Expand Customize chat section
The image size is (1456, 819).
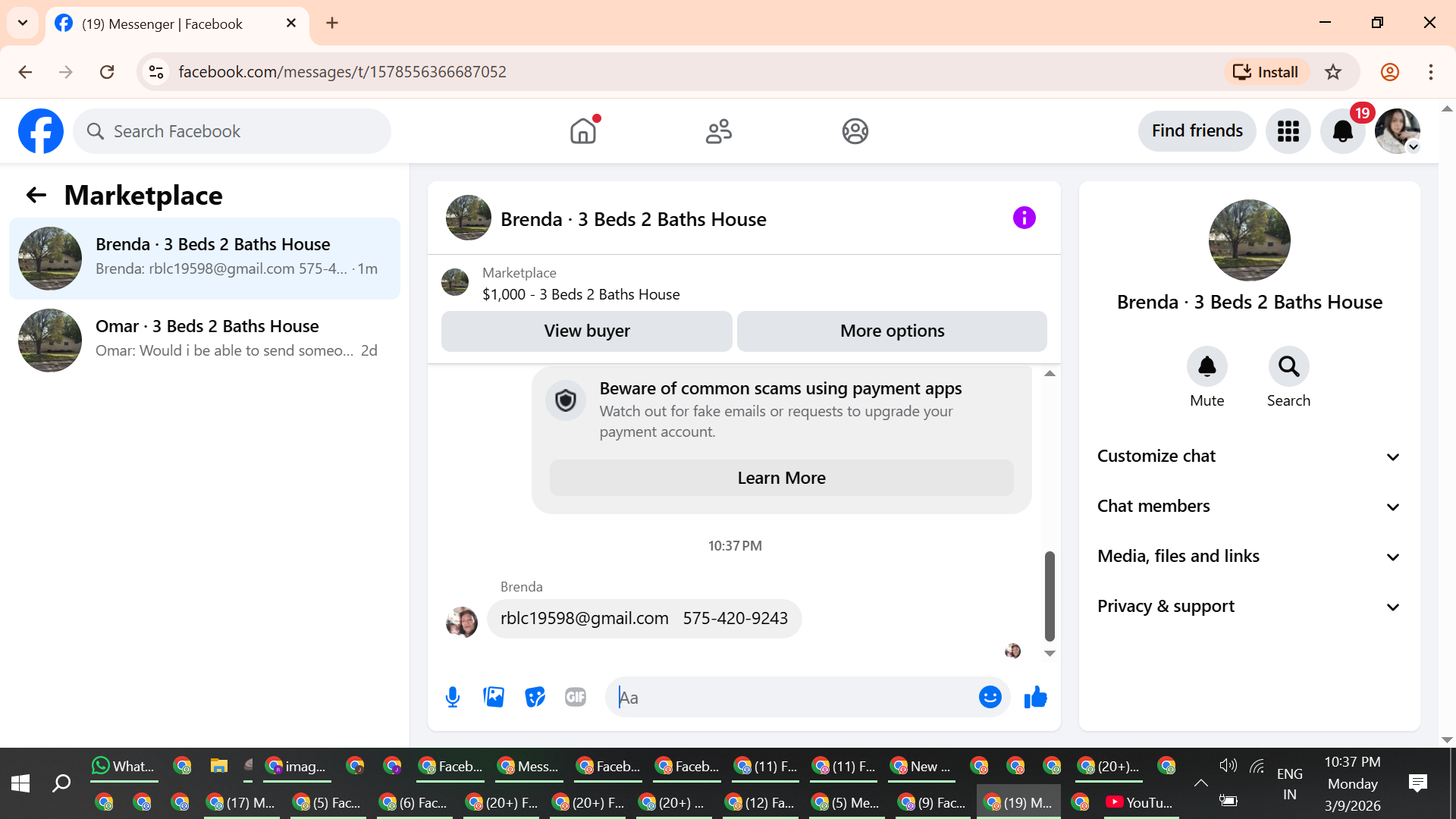tap(1248, 457)
